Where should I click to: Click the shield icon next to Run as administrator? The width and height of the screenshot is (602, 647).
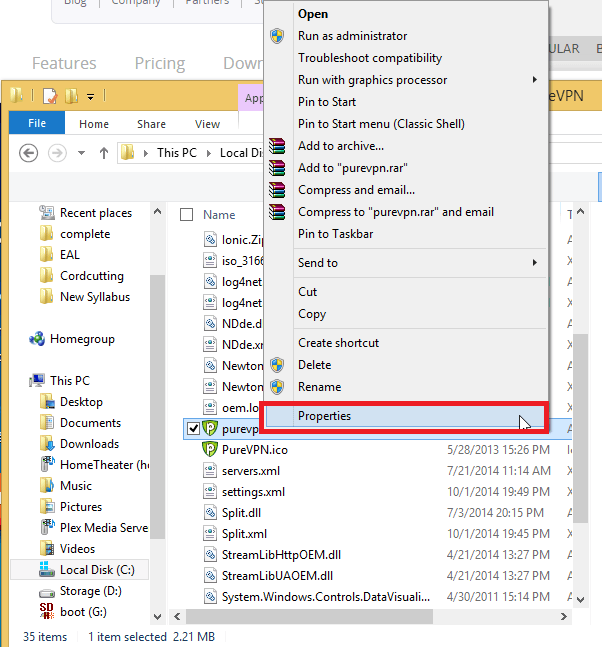pyautogui.click(x=278, y=36)
